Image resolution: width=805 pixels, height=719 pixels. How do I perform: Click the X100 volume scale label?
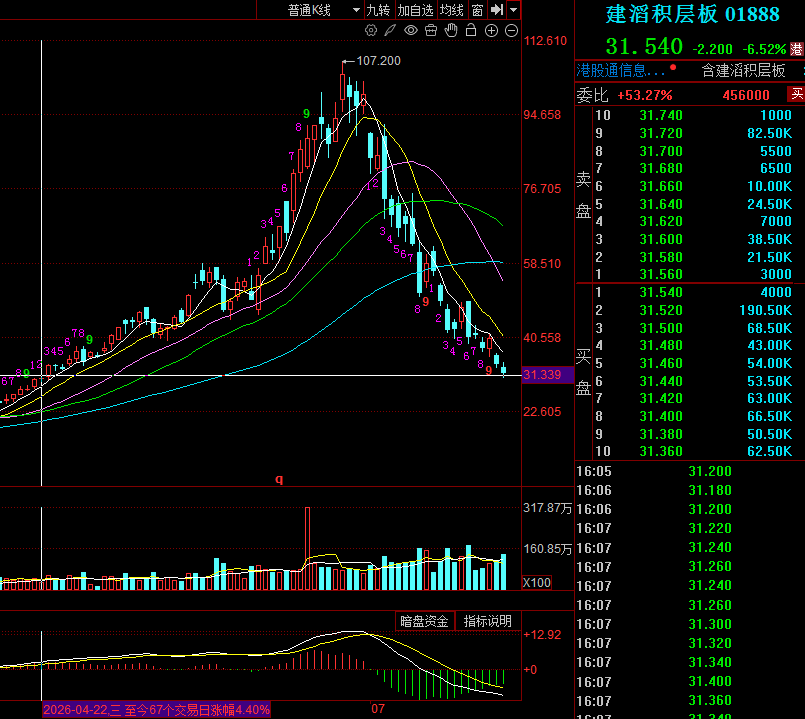(536, 582)
